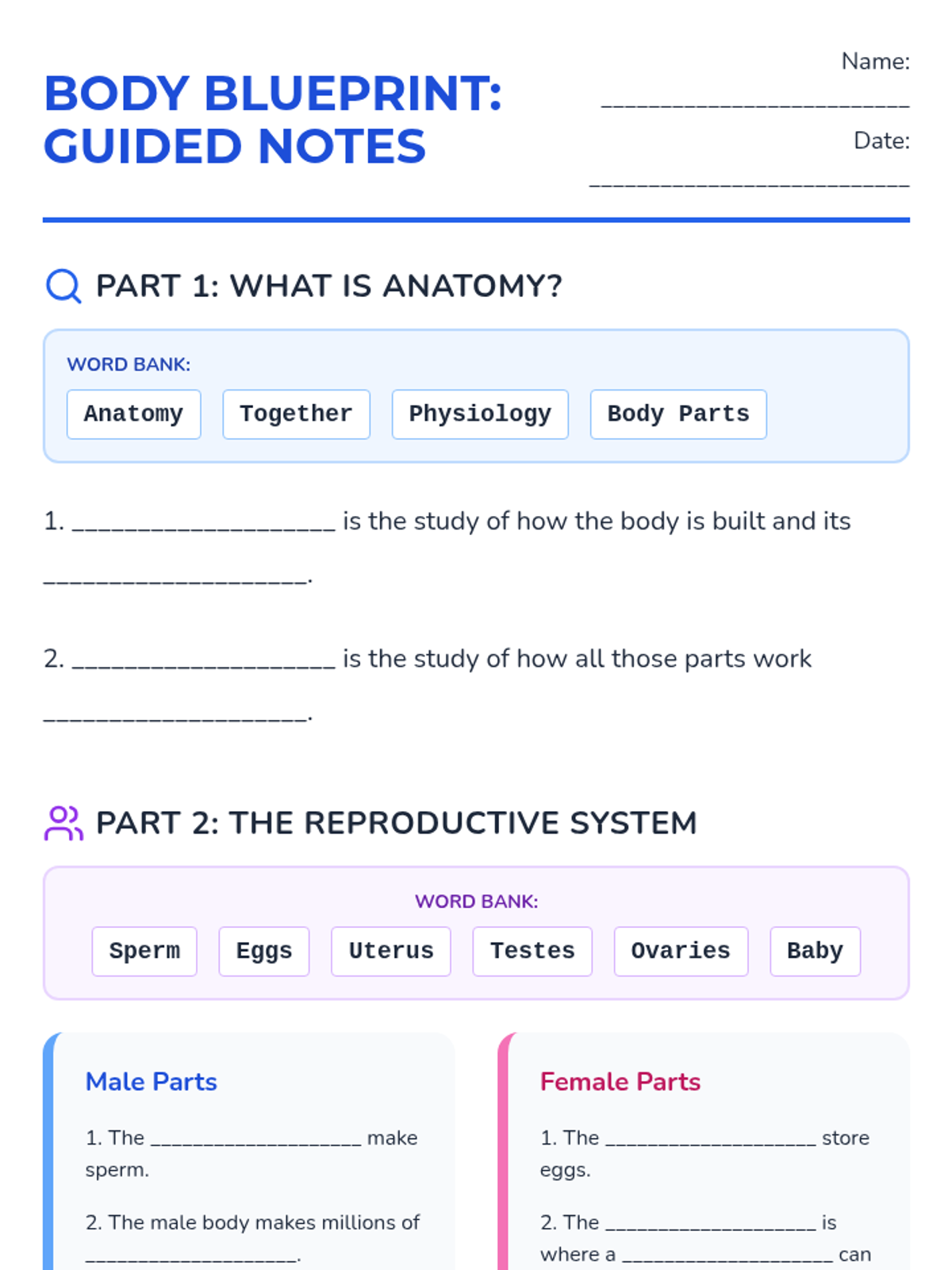Click the blank in Male Parts item 1
952x1270 pixels.
click(x=256, y=1141)
